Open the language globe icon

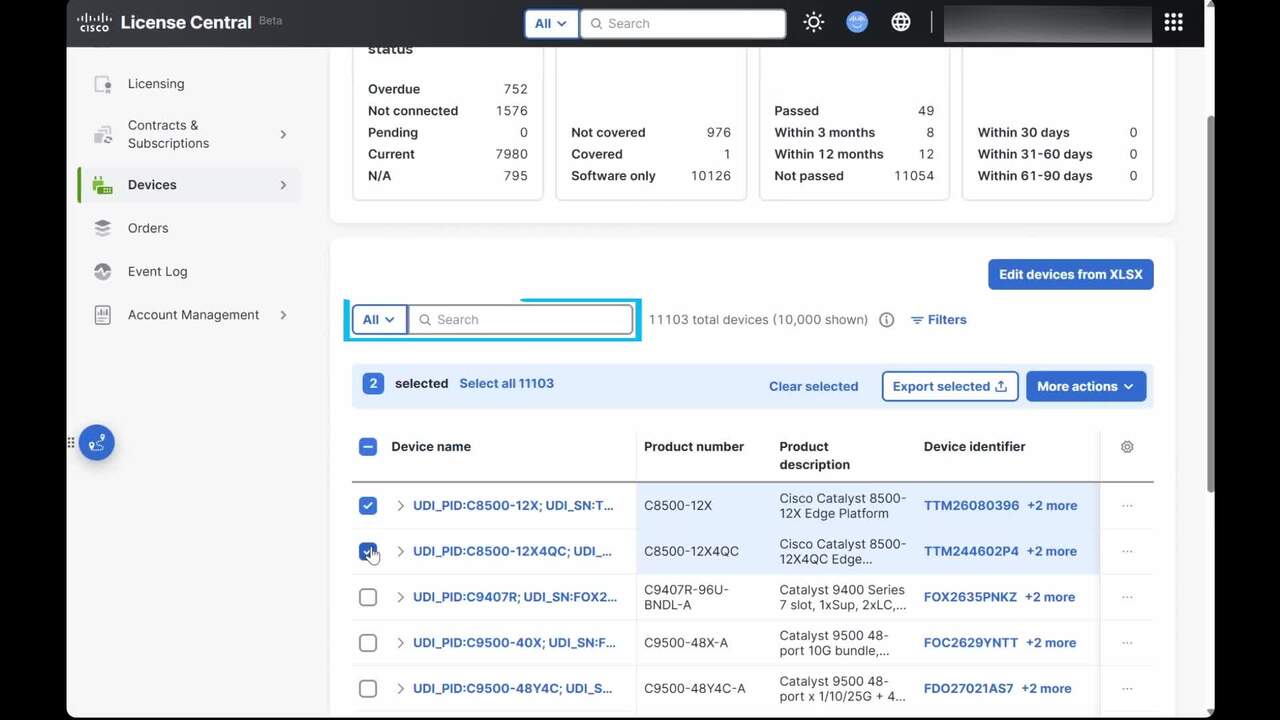pyautogui.click(x=901, y=22)
